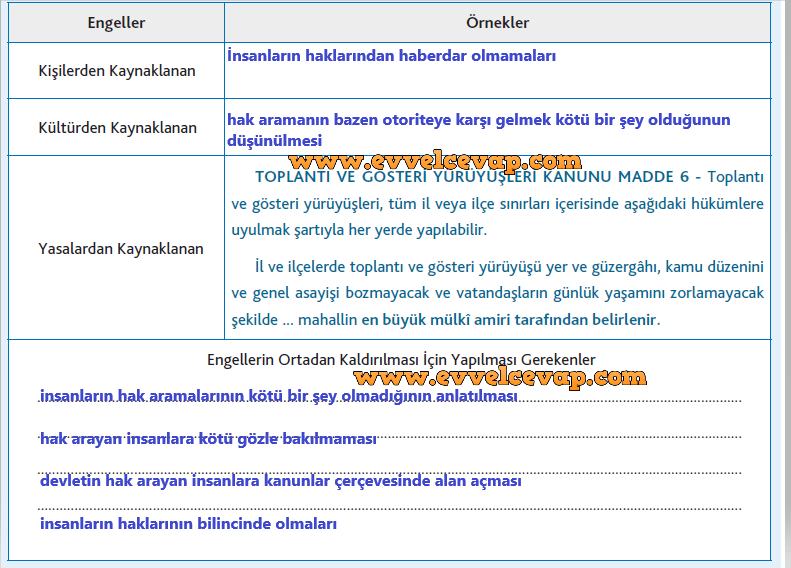Viewport: 791px width, 568px height.
Task: Click the answer line "insanların hak aramalarının kötü"
Action: pos(279,397)
